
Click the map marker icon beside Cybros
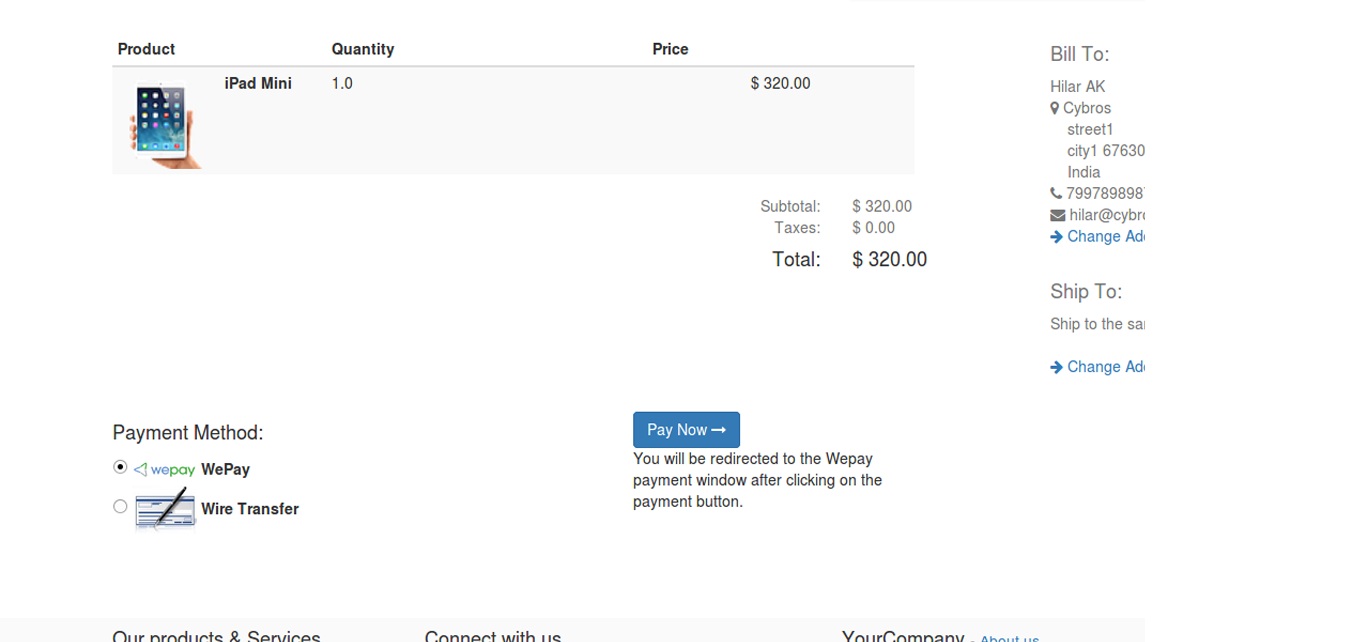pyautogui.click(x=1054, y=108)
